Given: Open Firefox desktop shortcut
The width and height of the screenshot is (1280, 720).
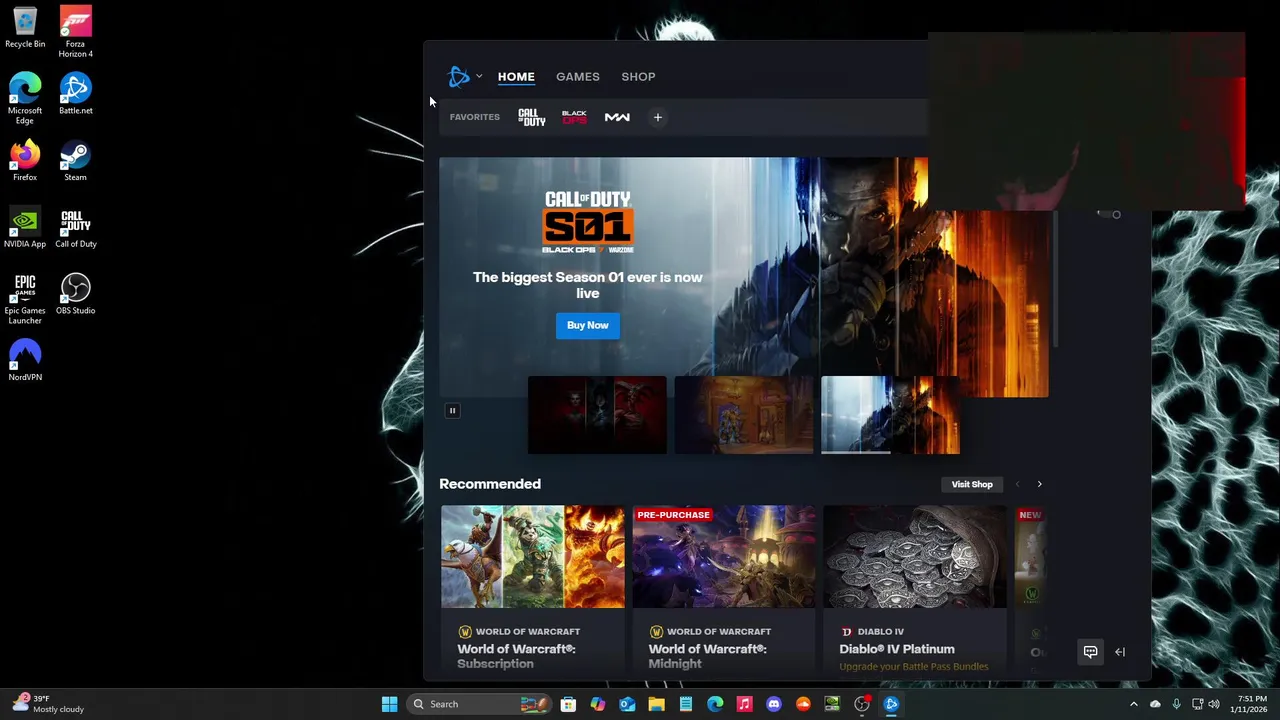Looking at the screenshot, I should click(25, 161).
